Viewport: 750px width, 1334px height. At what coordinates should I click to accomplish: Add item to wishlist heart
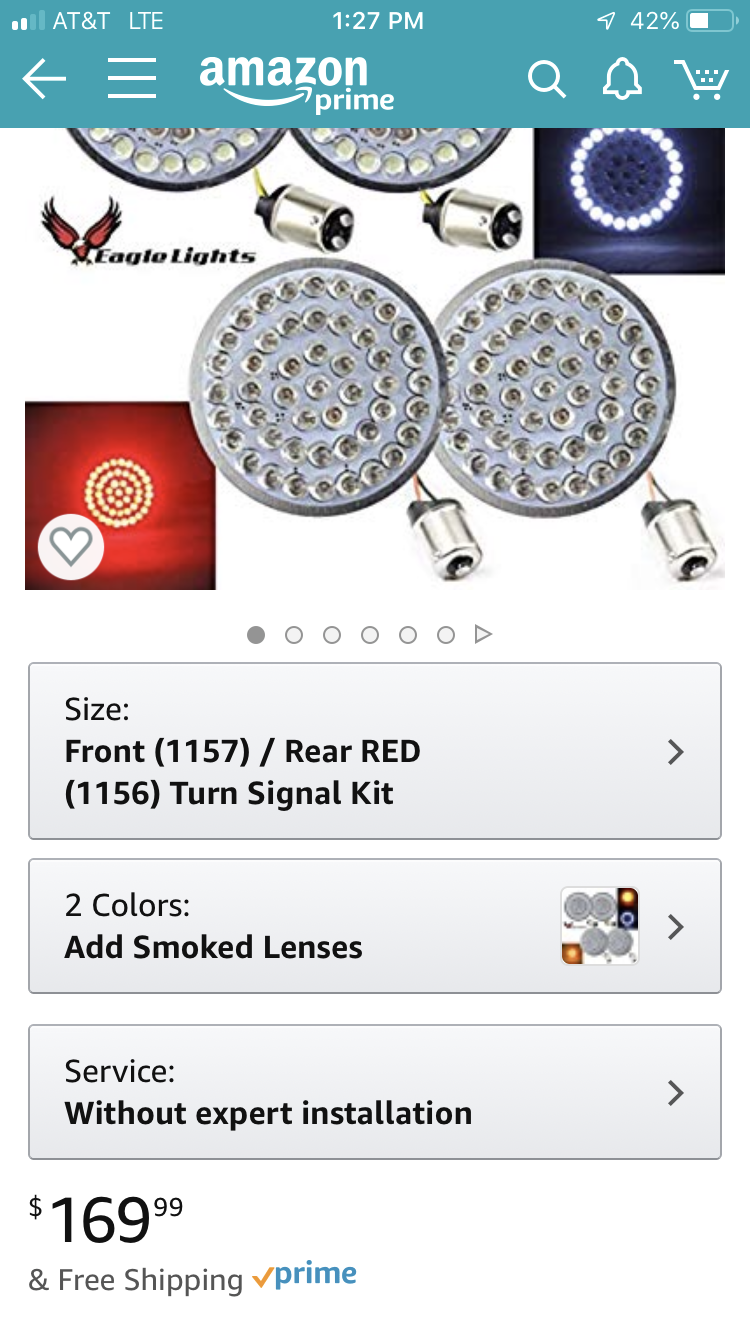click(x=71, y=547)
